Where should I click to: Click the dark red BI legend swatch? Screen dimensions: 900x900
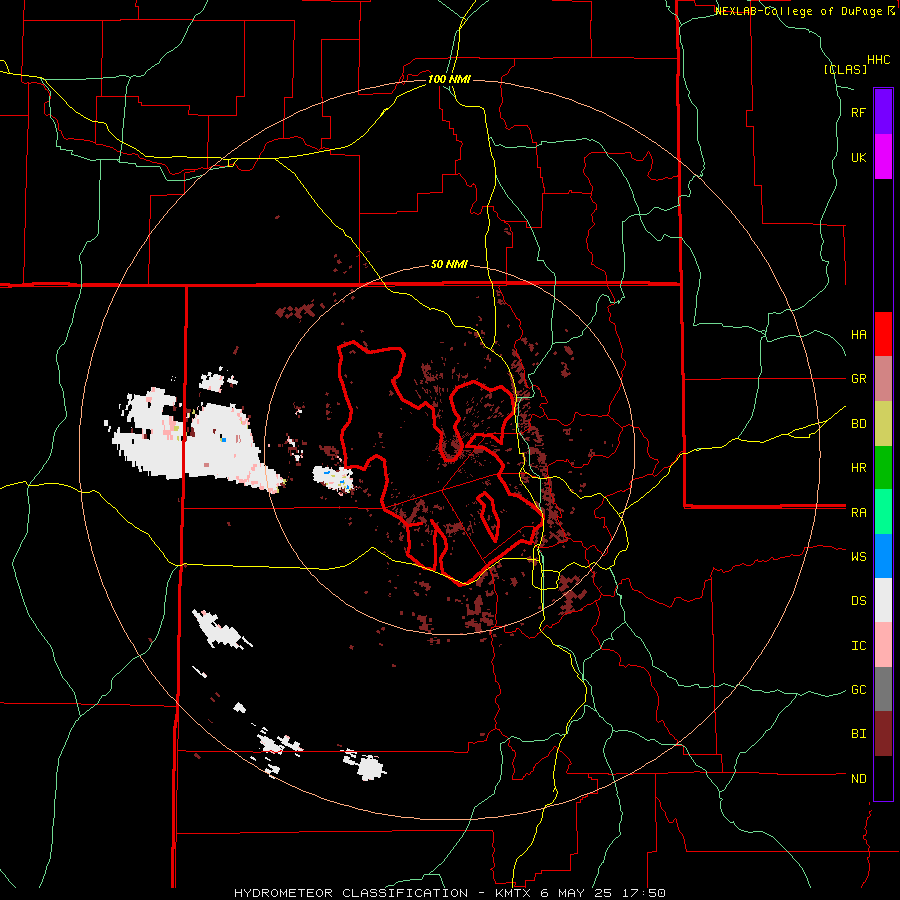pos(883,734)
